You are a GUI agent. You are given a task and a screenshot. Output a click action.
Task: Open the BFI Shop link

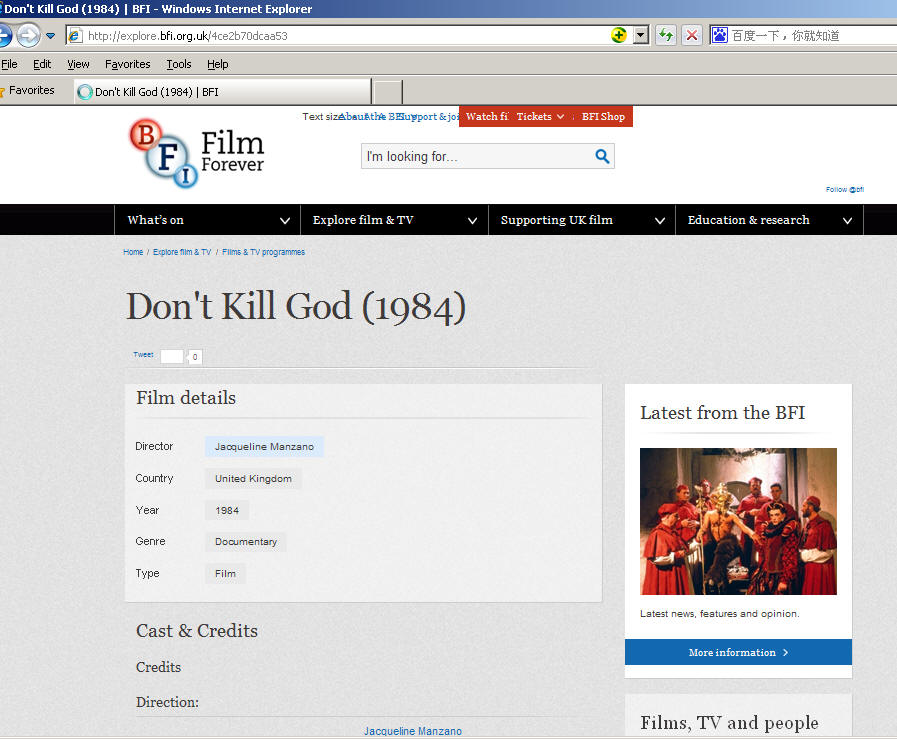pyautogui.click(x=603, y=117)
